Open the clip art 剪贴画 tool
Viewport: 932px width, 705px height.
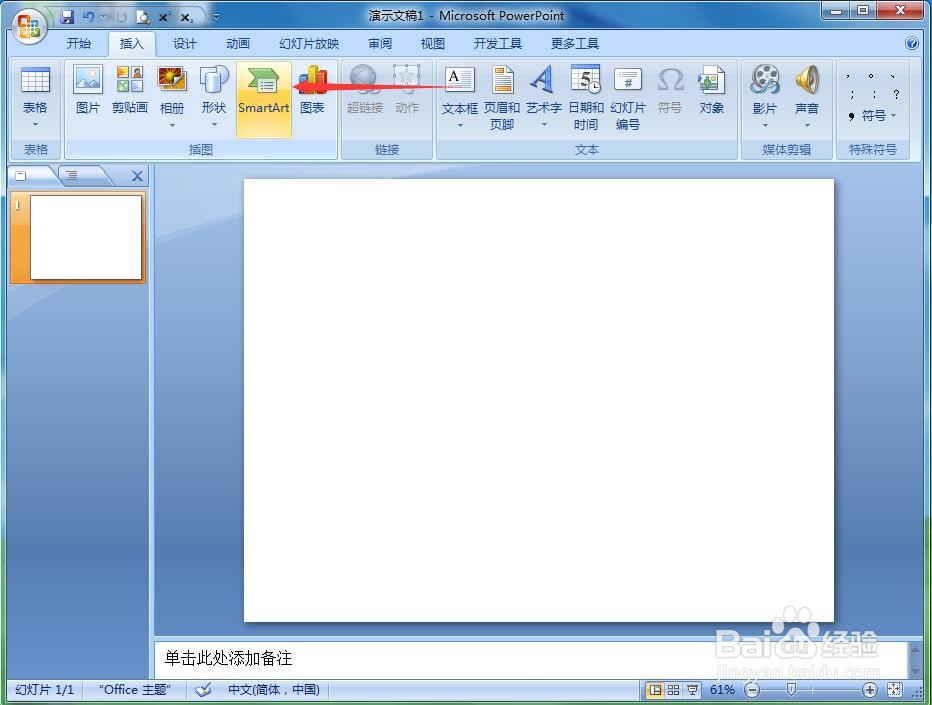[130, 90]
